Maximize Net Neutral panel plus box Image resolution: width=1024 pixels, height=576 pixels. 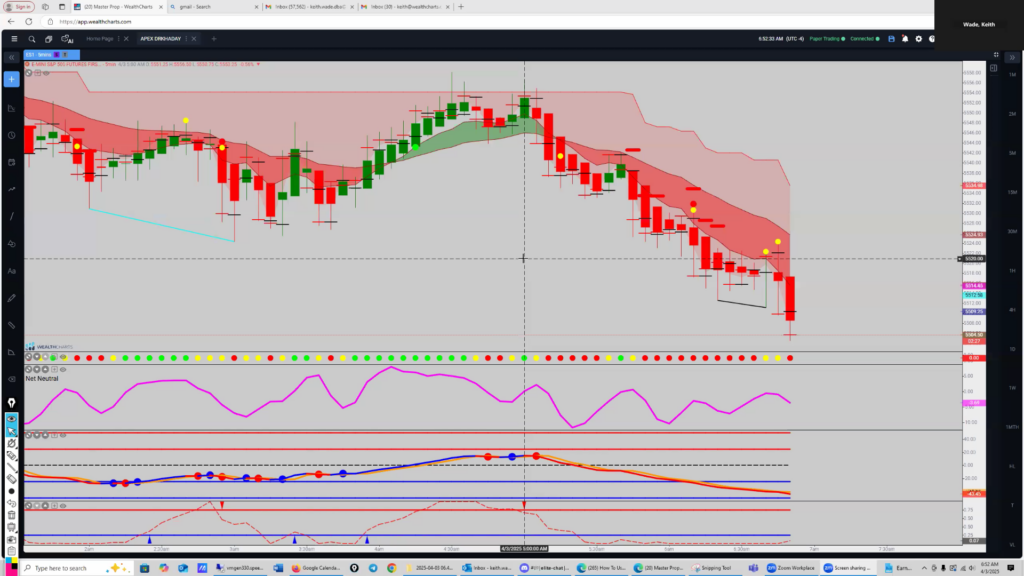[x=54, y=369]
